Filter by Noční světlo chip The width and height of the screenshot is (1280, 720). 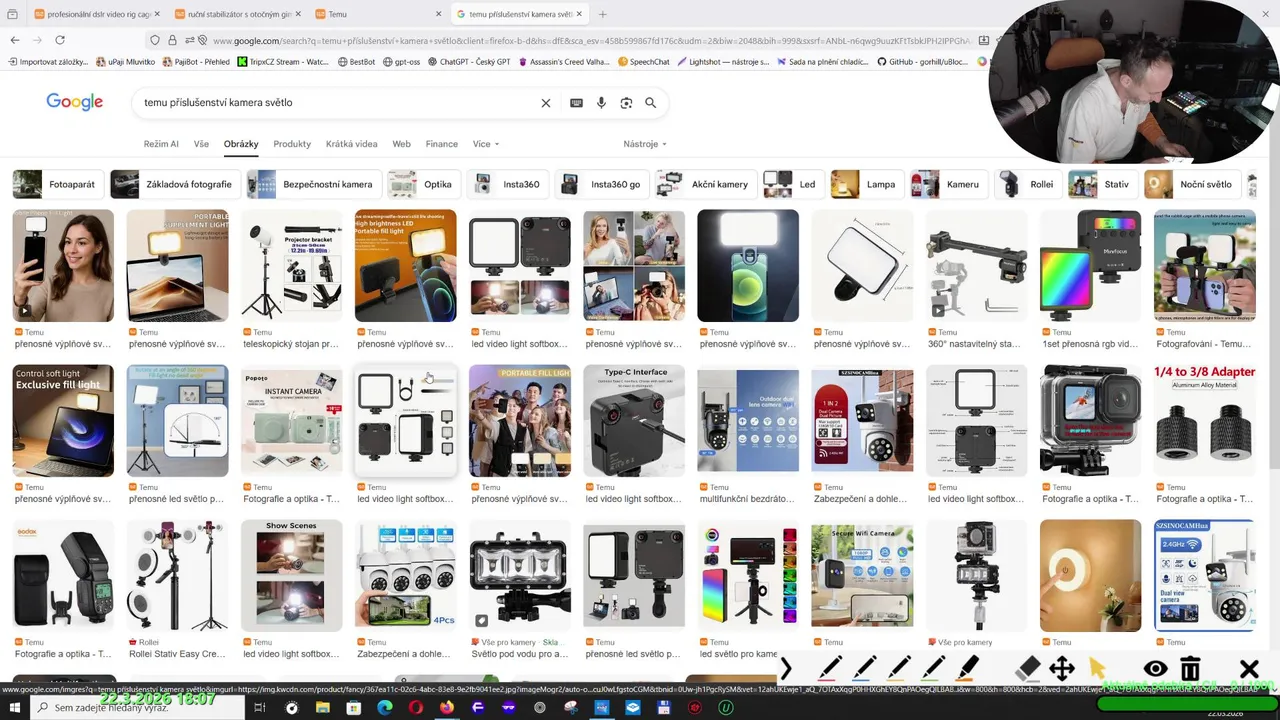click(1192, 184)
